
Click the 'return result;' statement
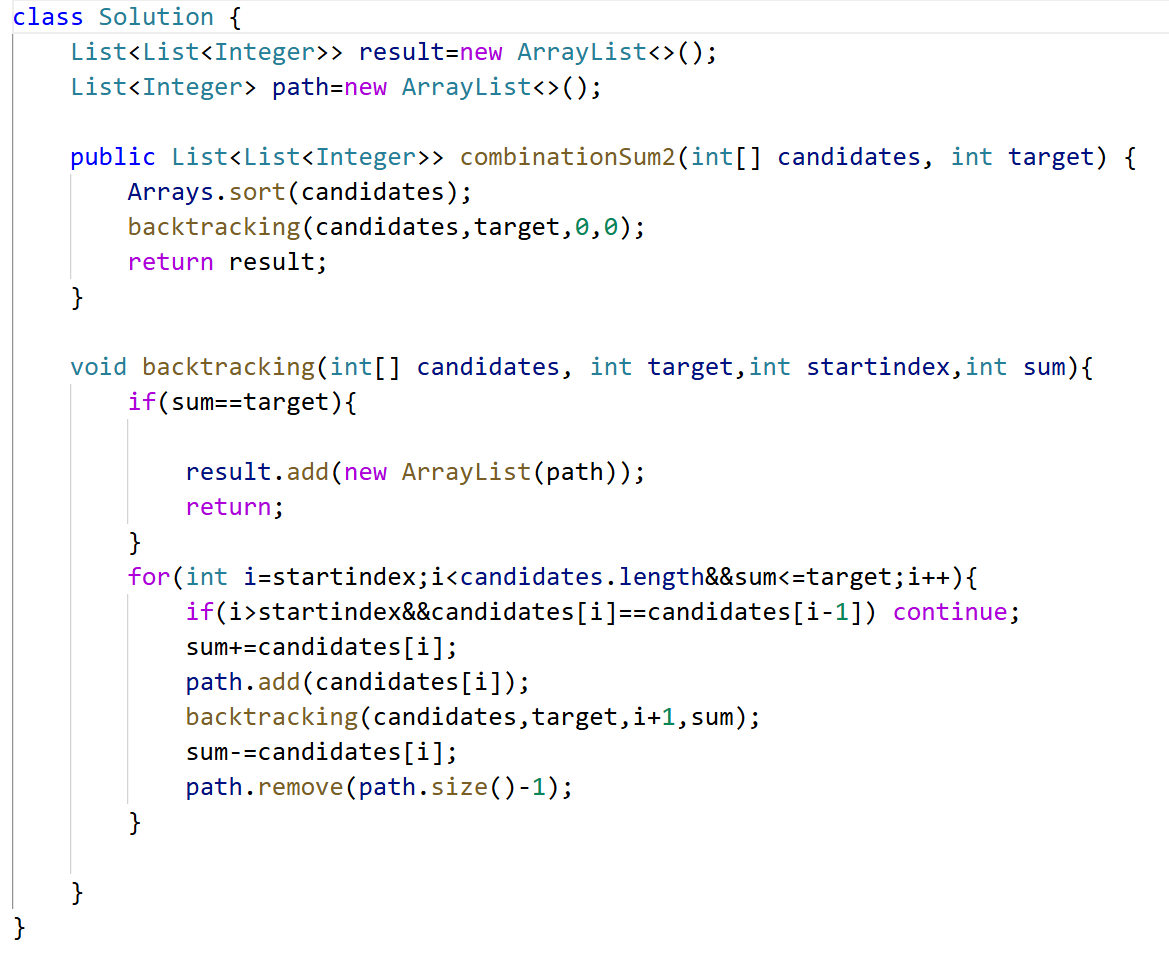[227, 262]
